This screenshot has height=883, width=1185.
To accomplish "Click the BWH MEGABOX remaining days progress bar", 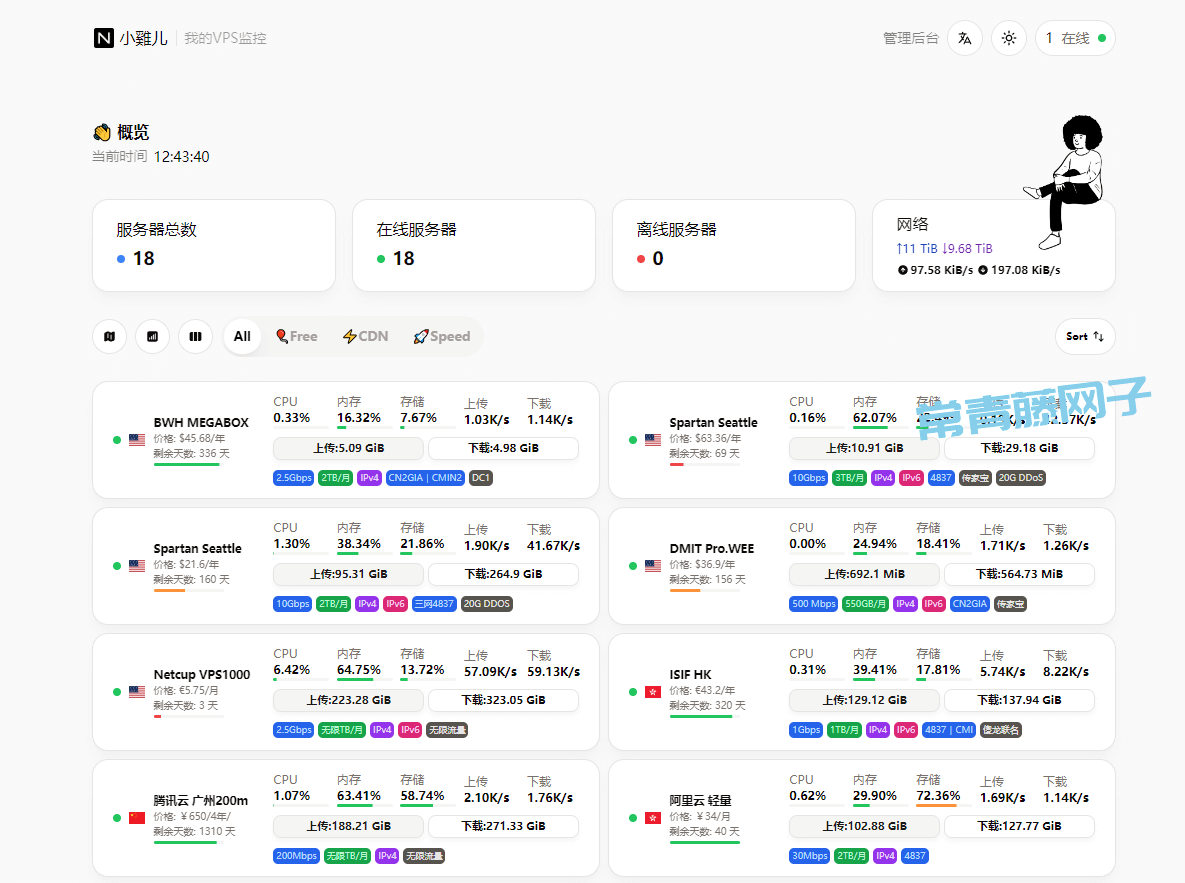I will 189,464.
